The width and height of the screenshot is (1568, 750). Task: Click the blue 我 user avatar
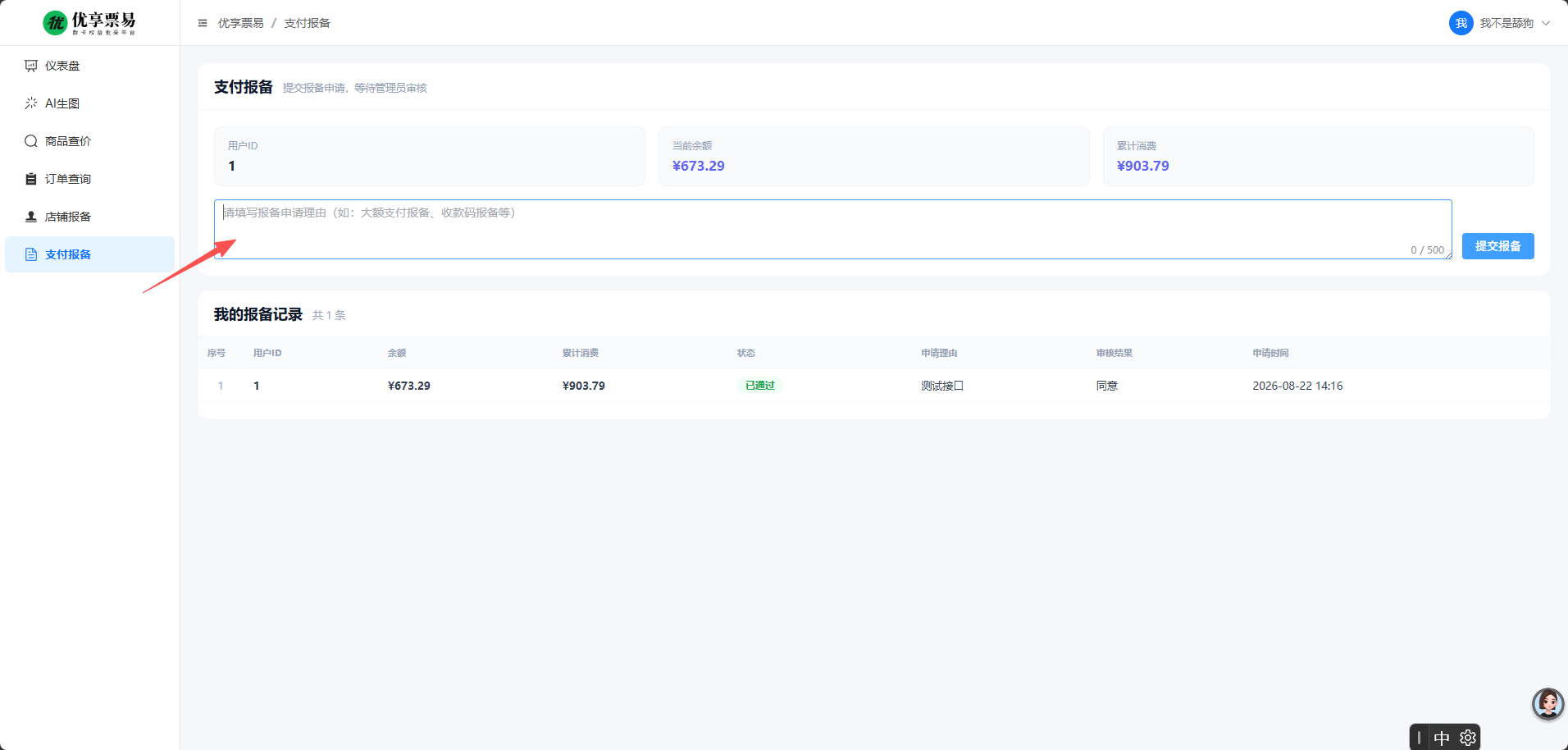[x=1461, y=23]
